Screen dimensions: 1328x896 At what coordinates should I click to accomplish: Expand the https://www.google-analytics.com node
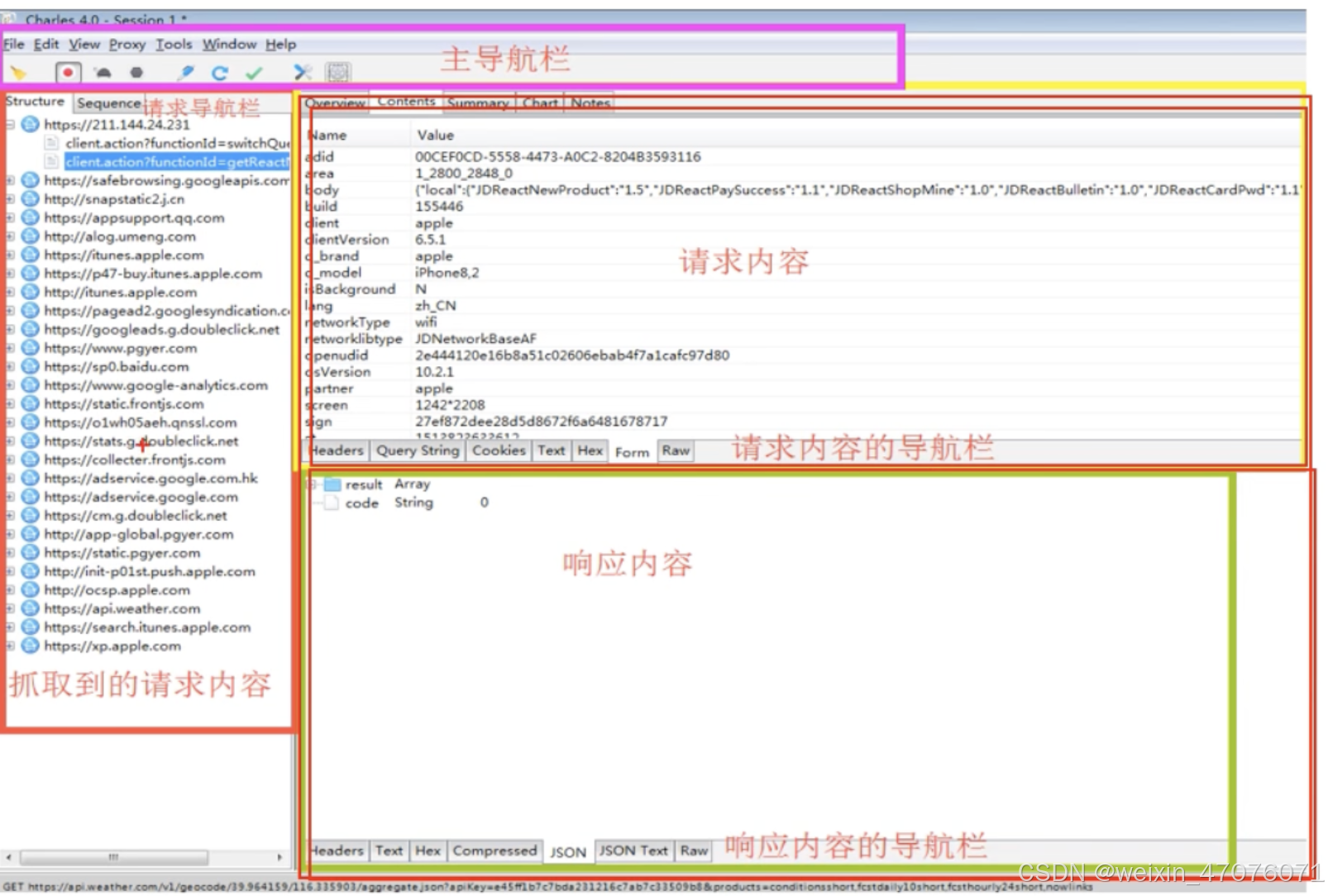11,385
